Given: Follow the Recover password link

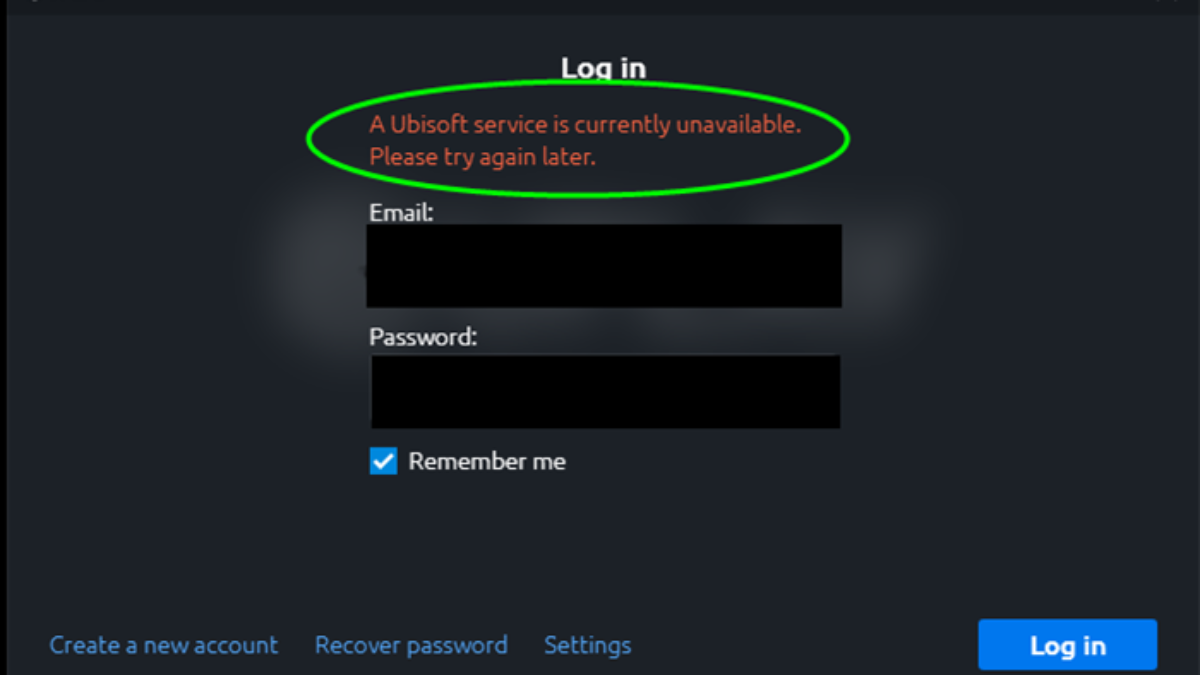Looking at the screenshot, I should click(411, 645).
